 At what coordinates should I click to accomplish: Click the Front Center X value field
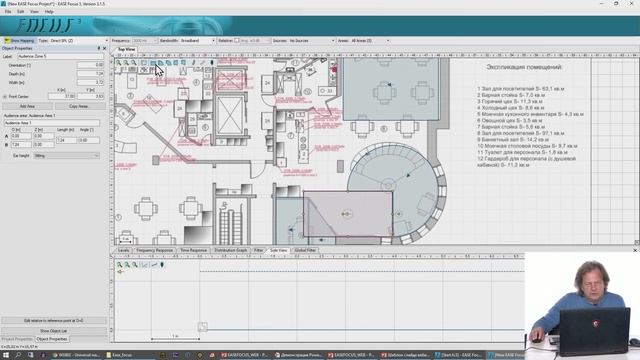[x=62, y=97]
